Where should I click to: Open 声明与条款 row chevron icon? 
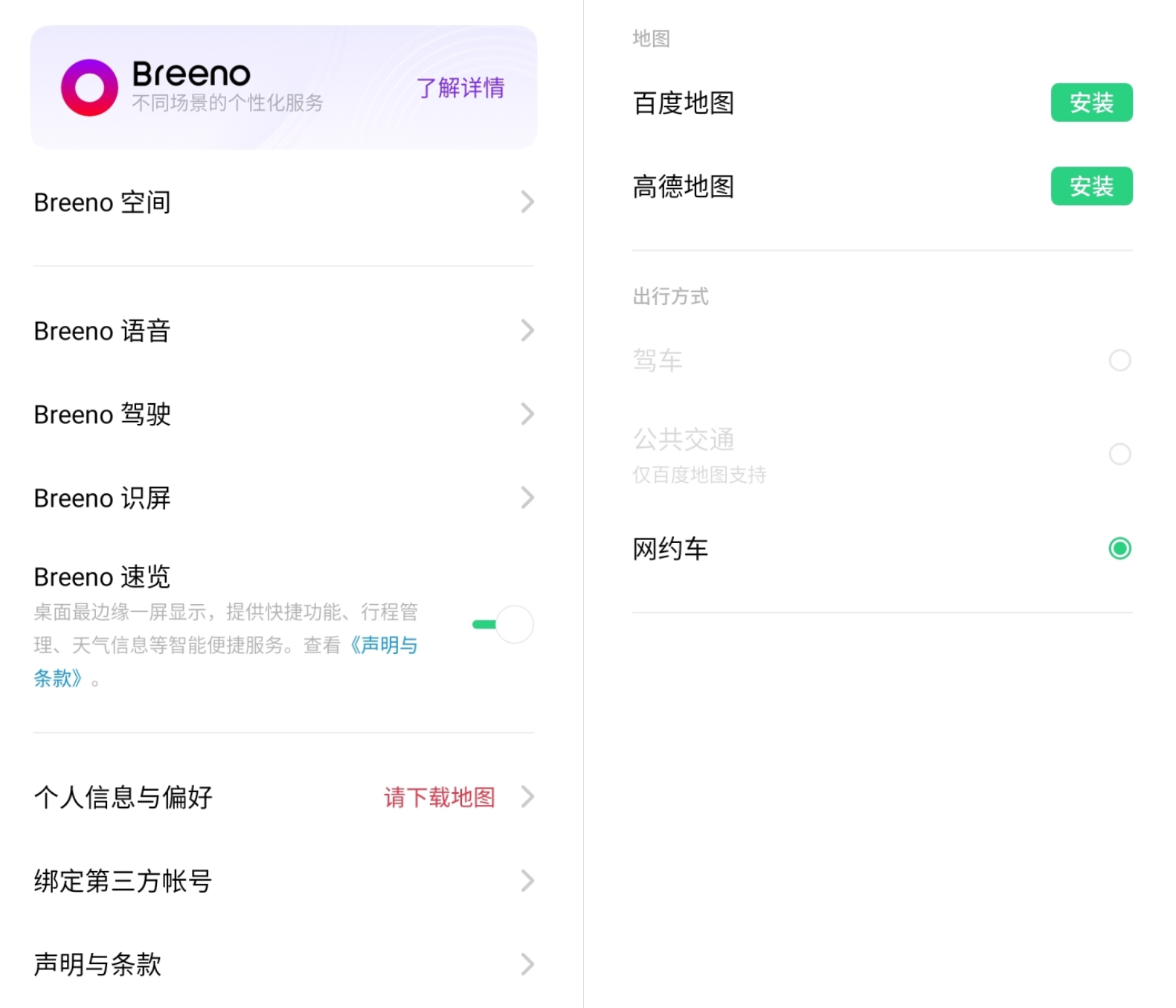[527, 964]
